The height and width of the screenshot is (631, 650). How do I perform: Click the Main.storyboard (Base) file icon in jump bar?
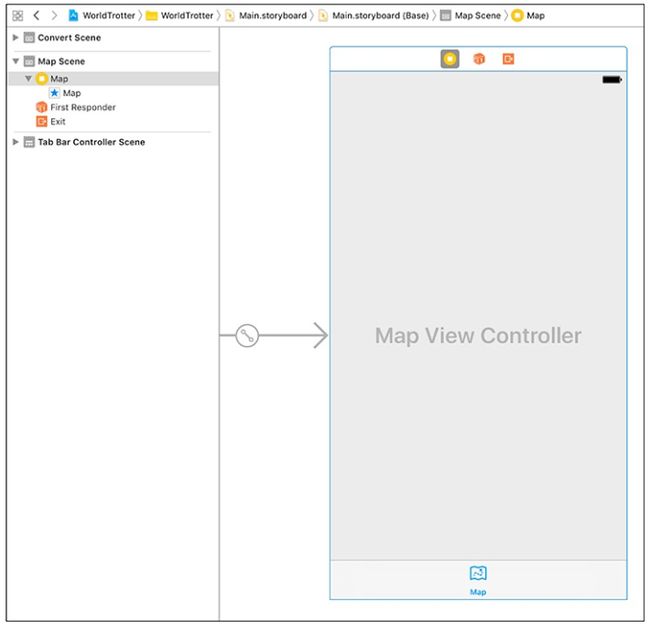tap(323, 16)
